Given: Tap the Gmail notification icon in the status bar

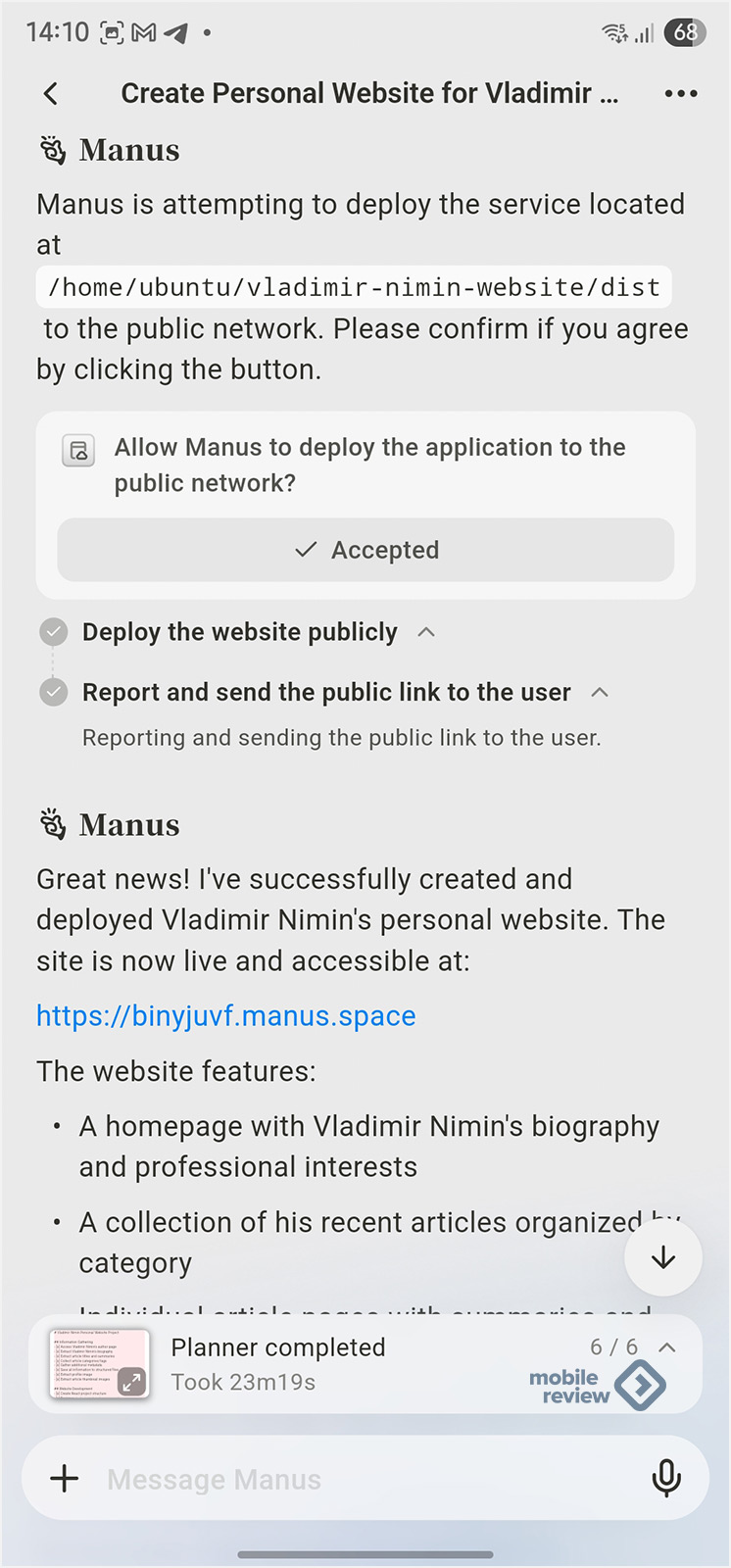Looking at the screenshot, I should (144, 32).
